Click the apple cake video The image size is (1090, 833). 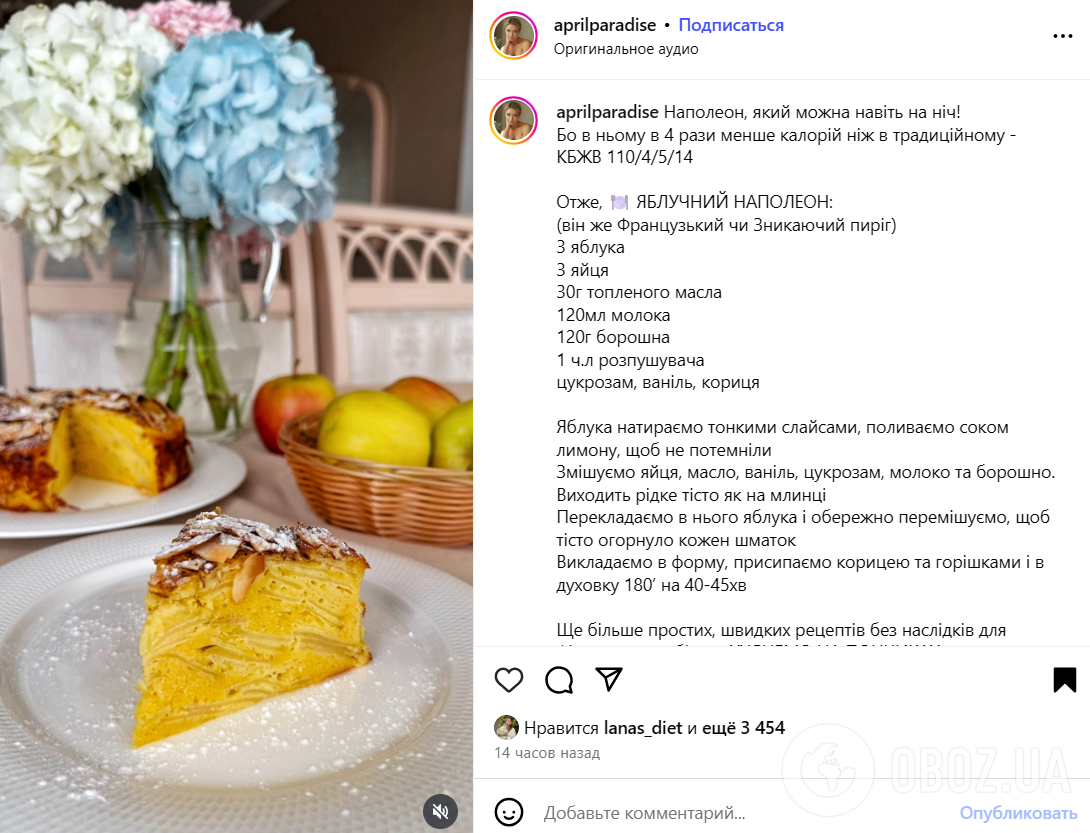coord(236,416)
